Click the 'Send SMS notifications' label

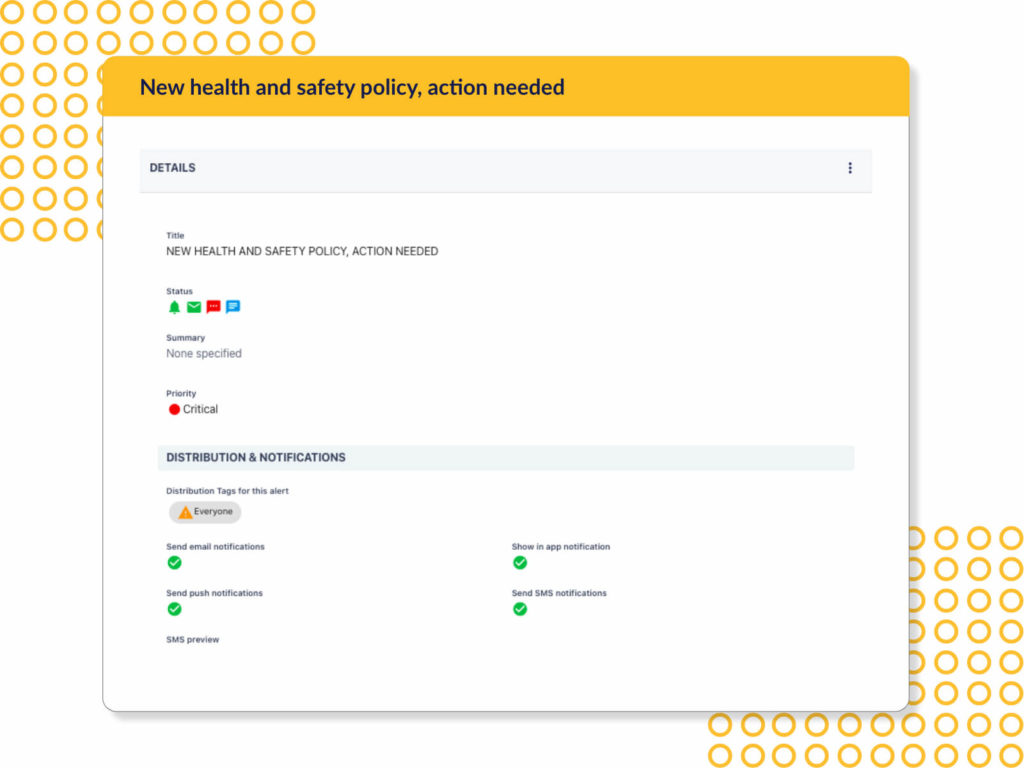click(x=559, y=594)
